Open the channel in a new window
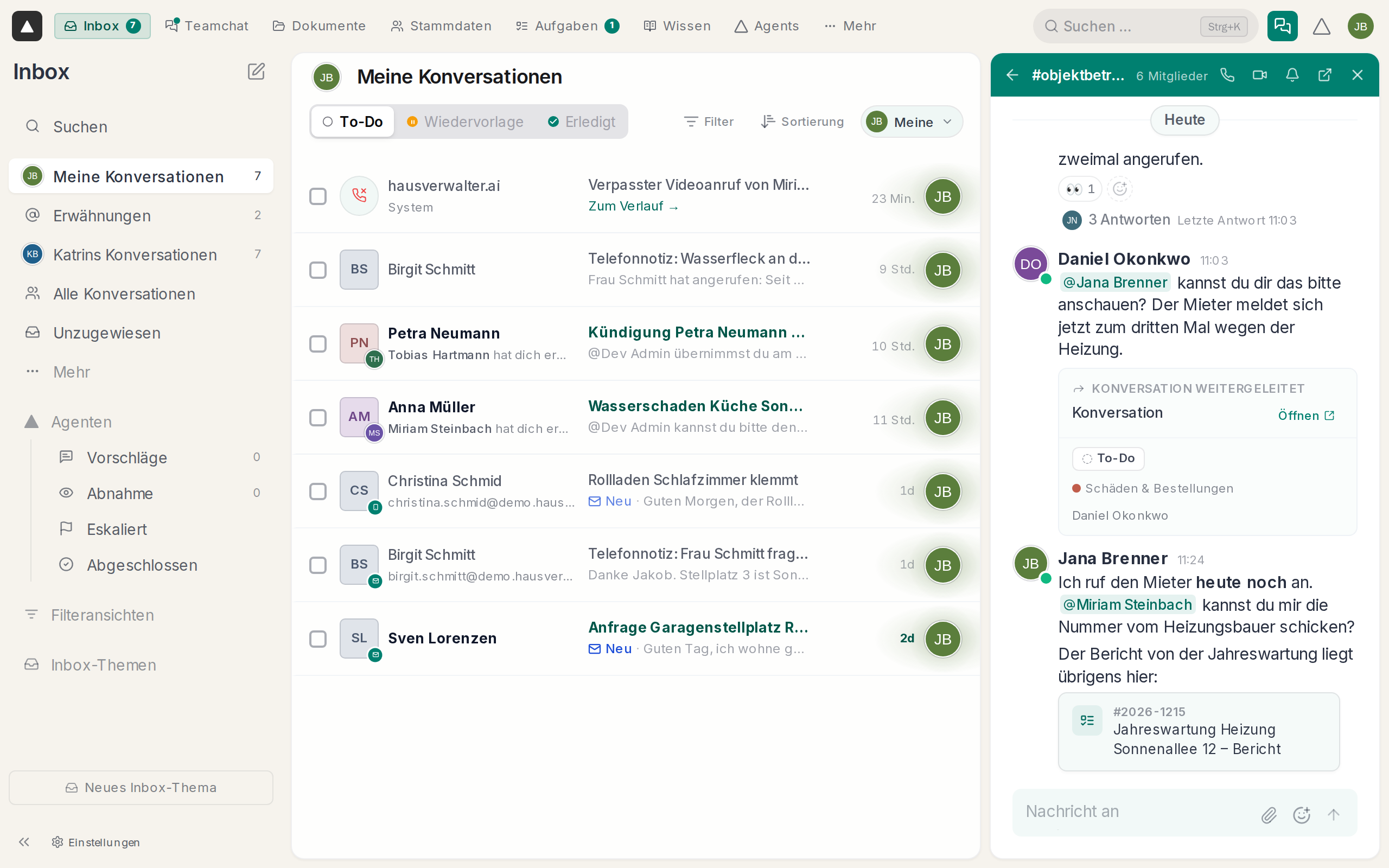Image resolution: width=1389 pixels, height=868 pixels. pyautogui.click(x=1325, y=75)
